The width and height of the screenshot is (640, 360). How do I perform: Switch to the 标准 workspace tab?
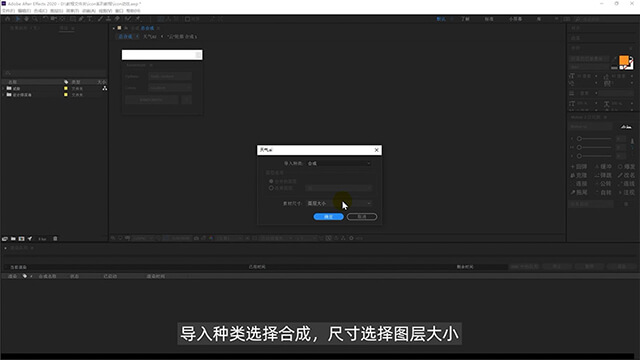click(489, 19)
